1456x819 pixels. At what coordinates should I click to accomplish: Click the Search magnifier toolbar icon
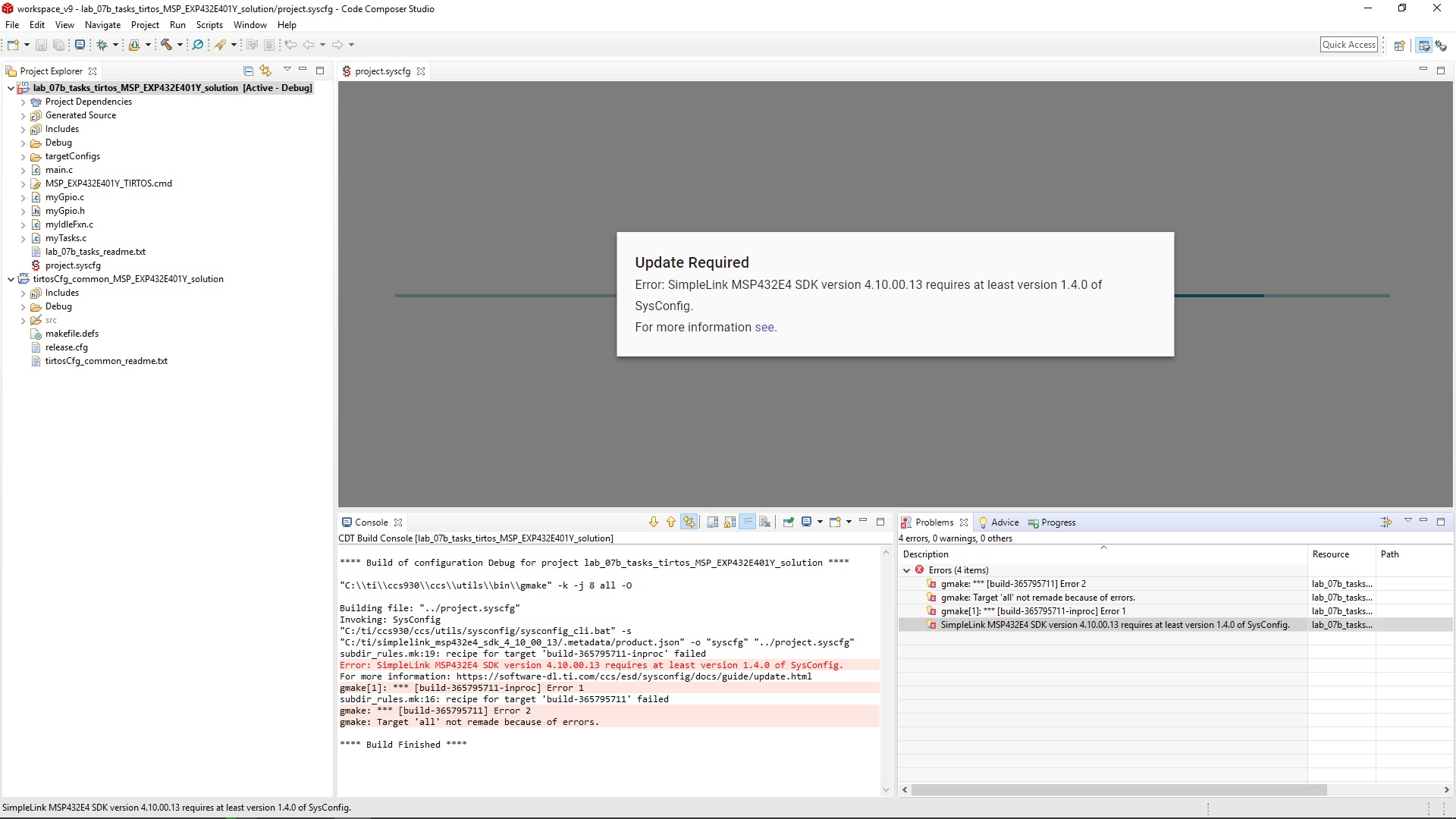click(x=198, y=45)
